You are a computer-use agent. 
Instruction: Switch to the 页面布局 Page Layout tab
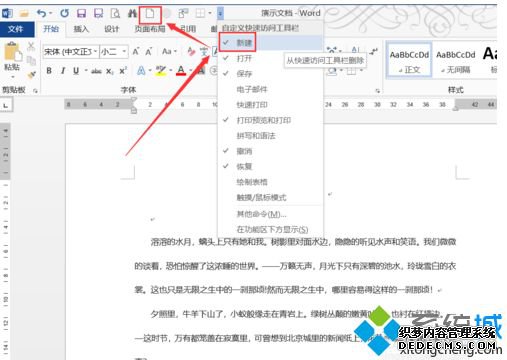tap(150, 29)
